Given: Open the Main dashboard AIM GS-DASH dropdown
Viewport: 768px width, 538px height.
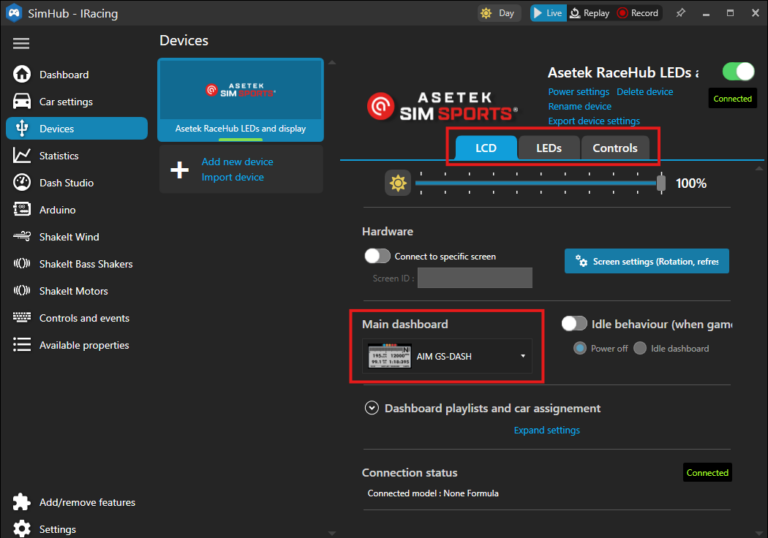Looking at the screenshot, I should [x=447, y=356].
